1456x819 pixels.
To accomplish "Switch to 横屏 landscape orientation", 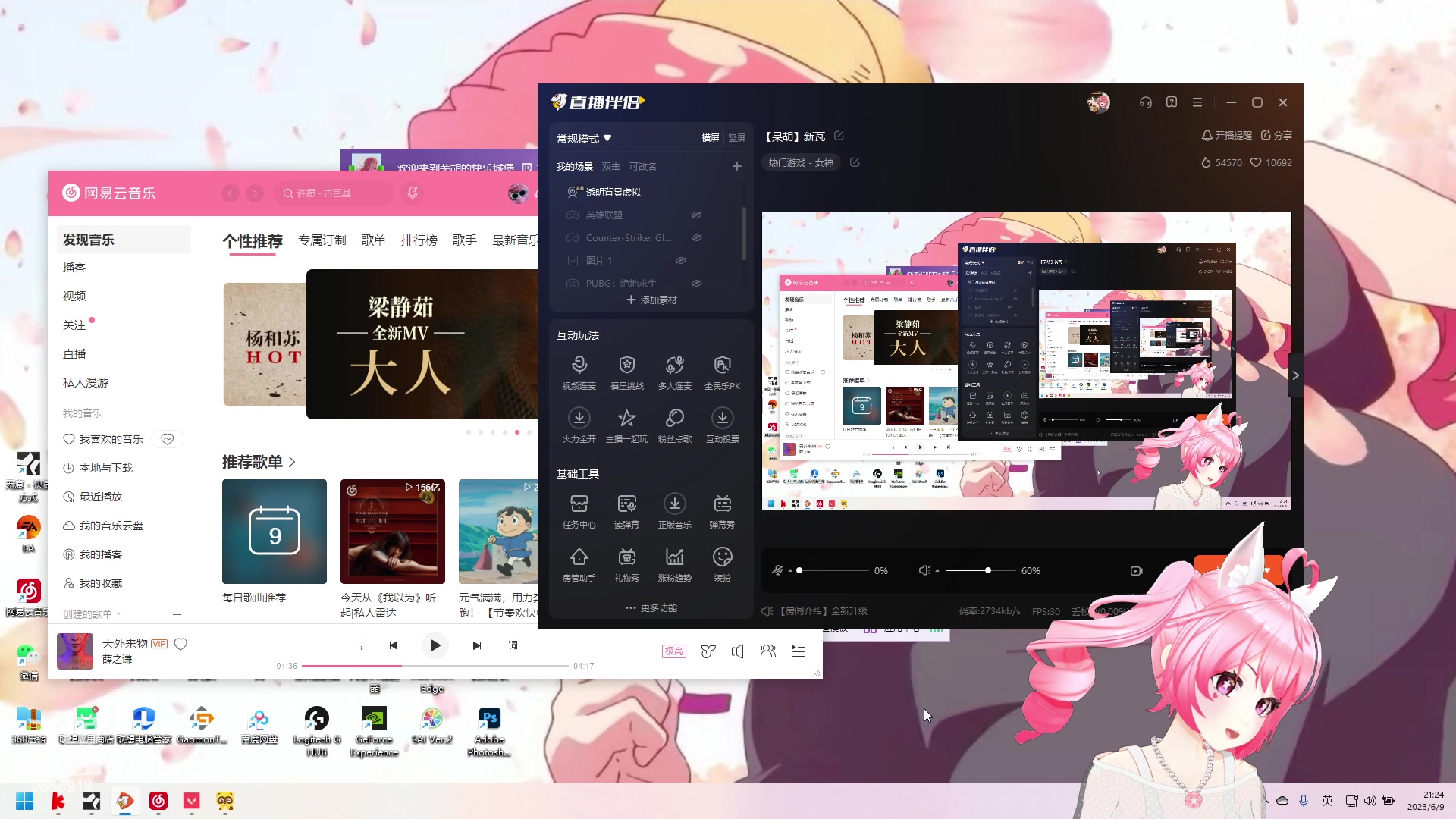I will click(x=711, y=138).
